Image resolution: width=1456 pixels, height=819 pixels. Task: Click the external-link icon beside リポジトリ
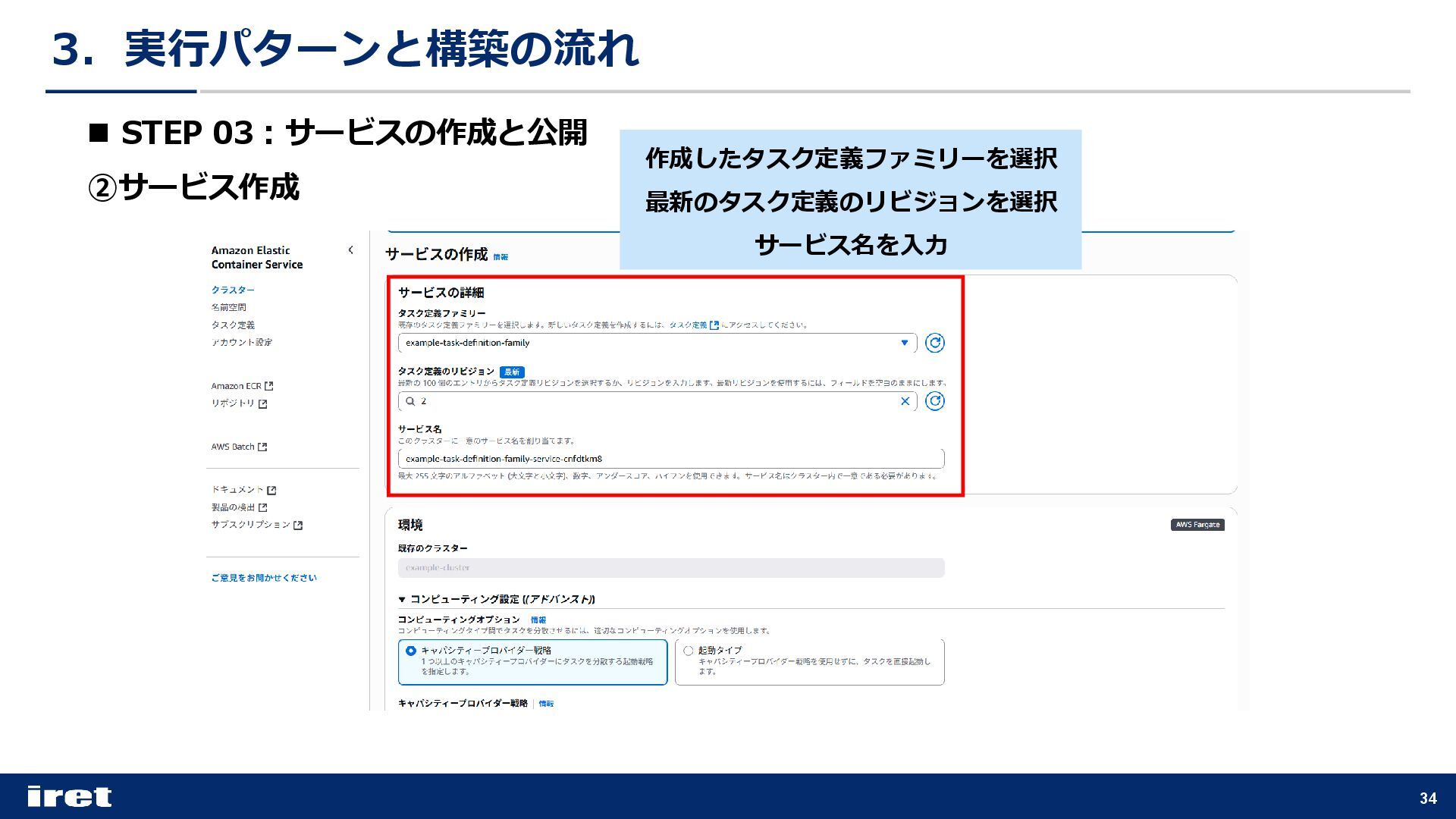(x=262, y=404)
